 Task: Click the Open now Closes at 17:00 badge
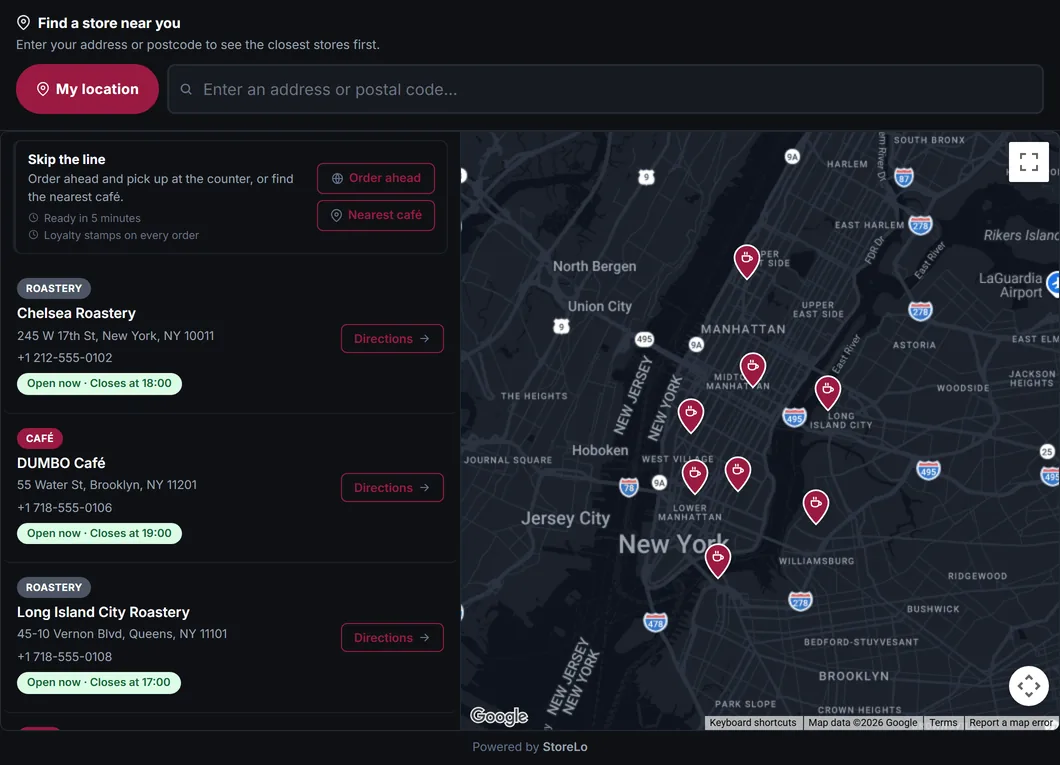click(x=99, y=683)
